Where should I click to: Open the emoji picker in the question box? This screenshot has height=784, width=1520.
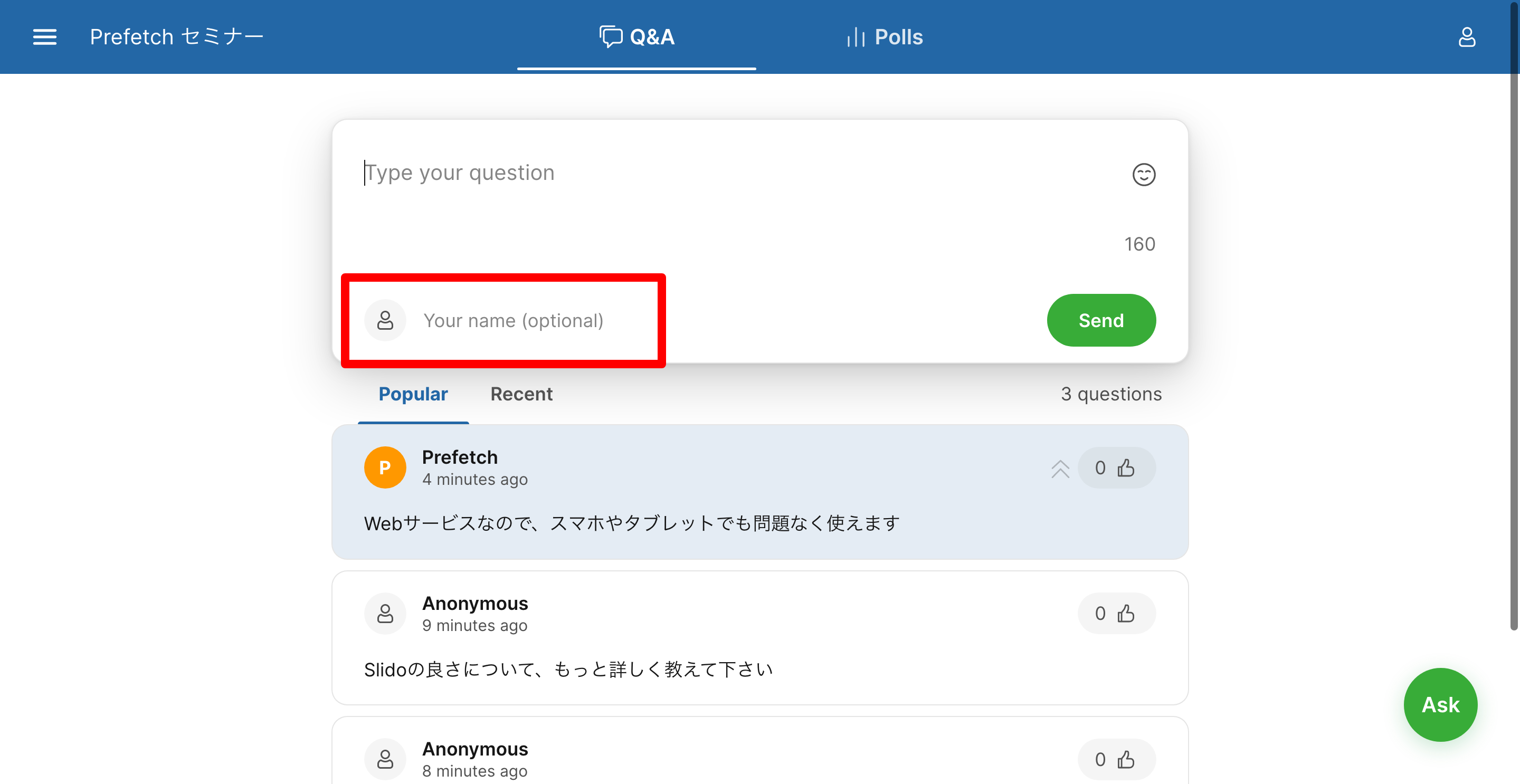pos(1144,175)
